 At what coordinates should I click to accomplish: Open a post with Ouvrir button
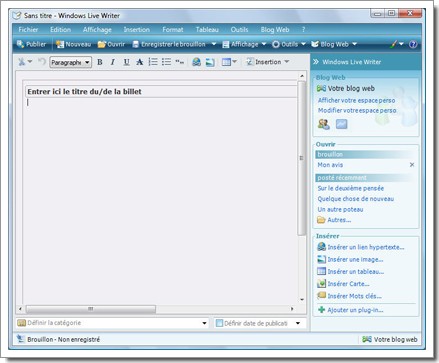(111, 44)
